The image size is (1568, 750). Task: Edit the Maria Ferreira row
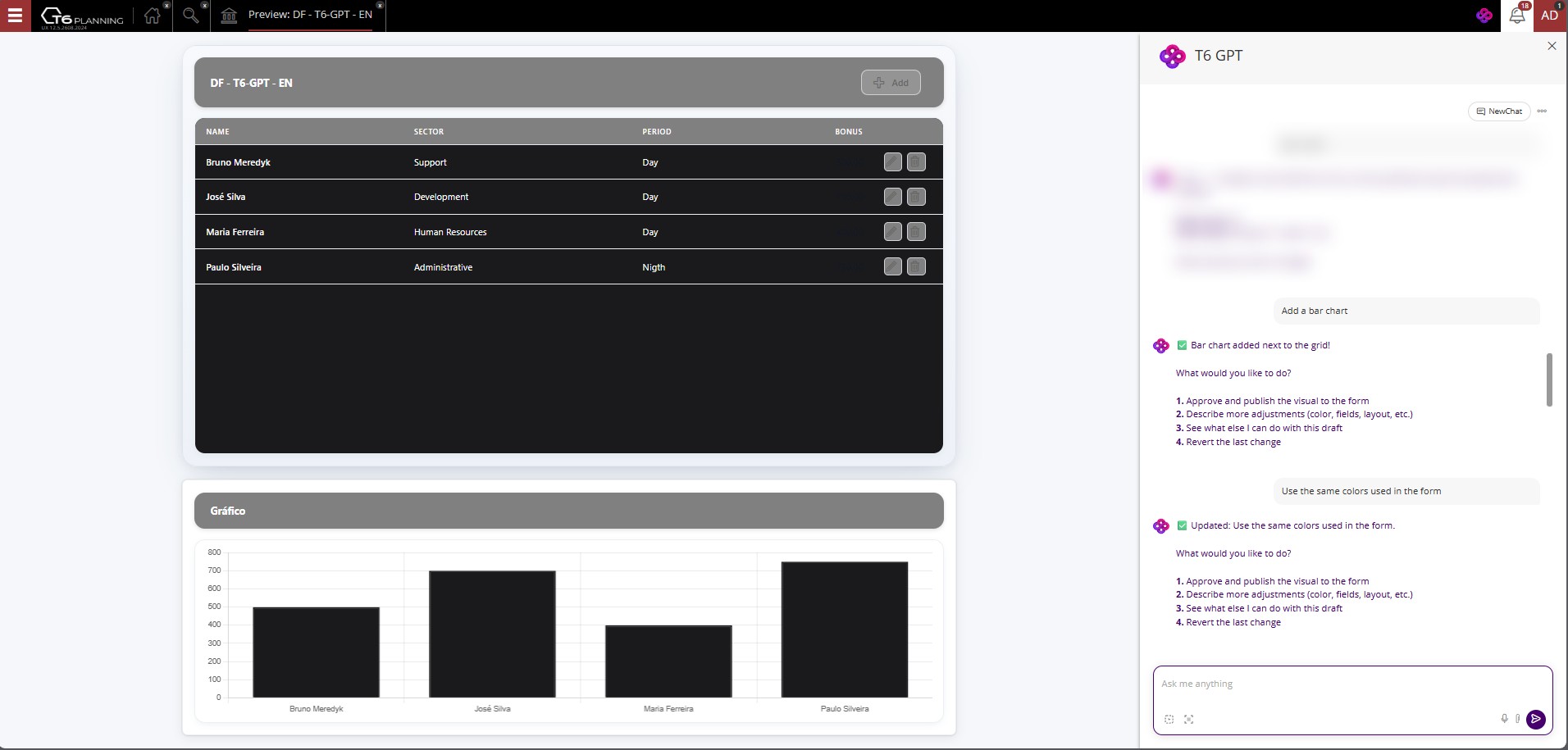(893, 232)
